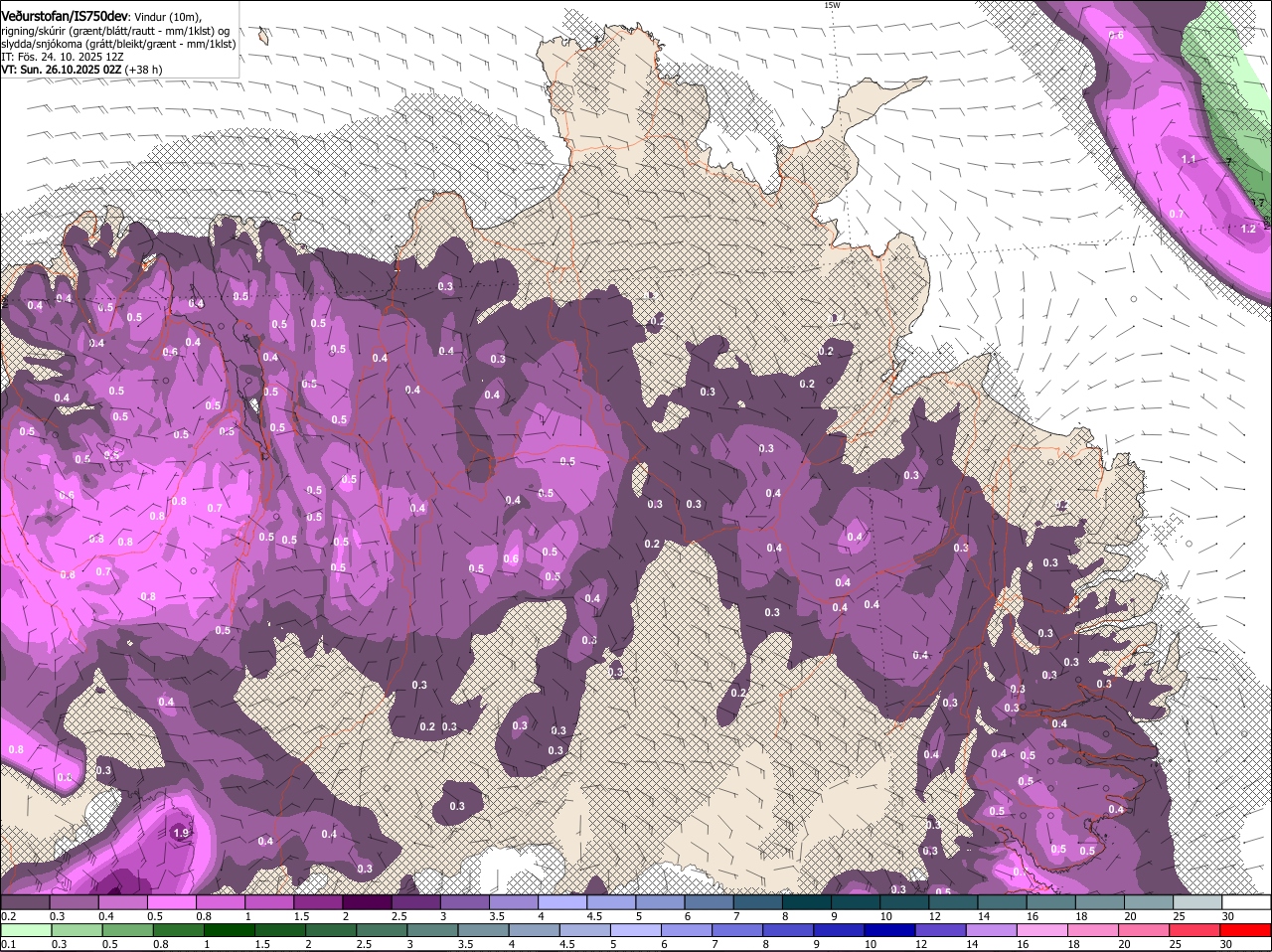Click the '1.2' value in the northeast band

click(x=1249, y=229)
